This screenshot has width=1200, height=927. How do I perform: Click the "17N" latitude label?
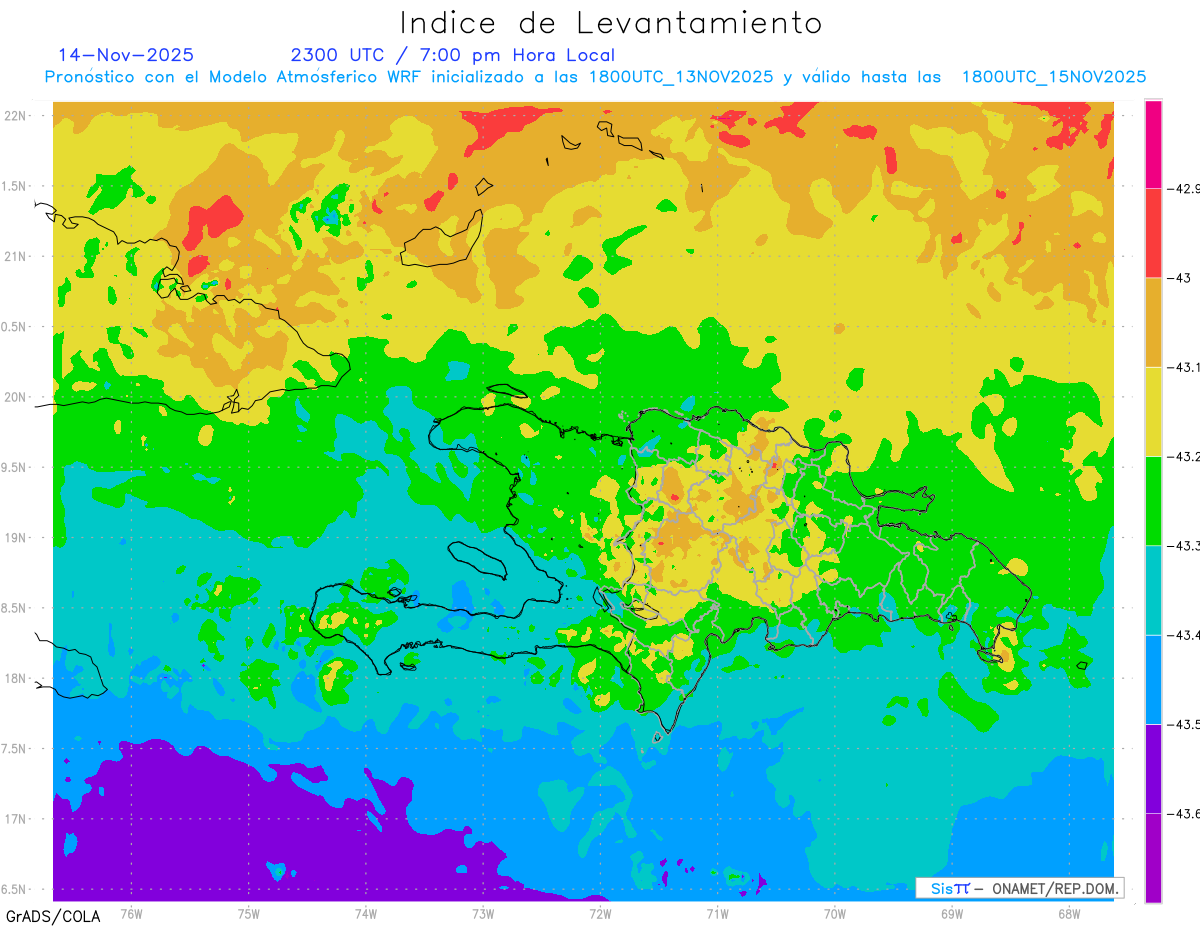pos(17,819)
